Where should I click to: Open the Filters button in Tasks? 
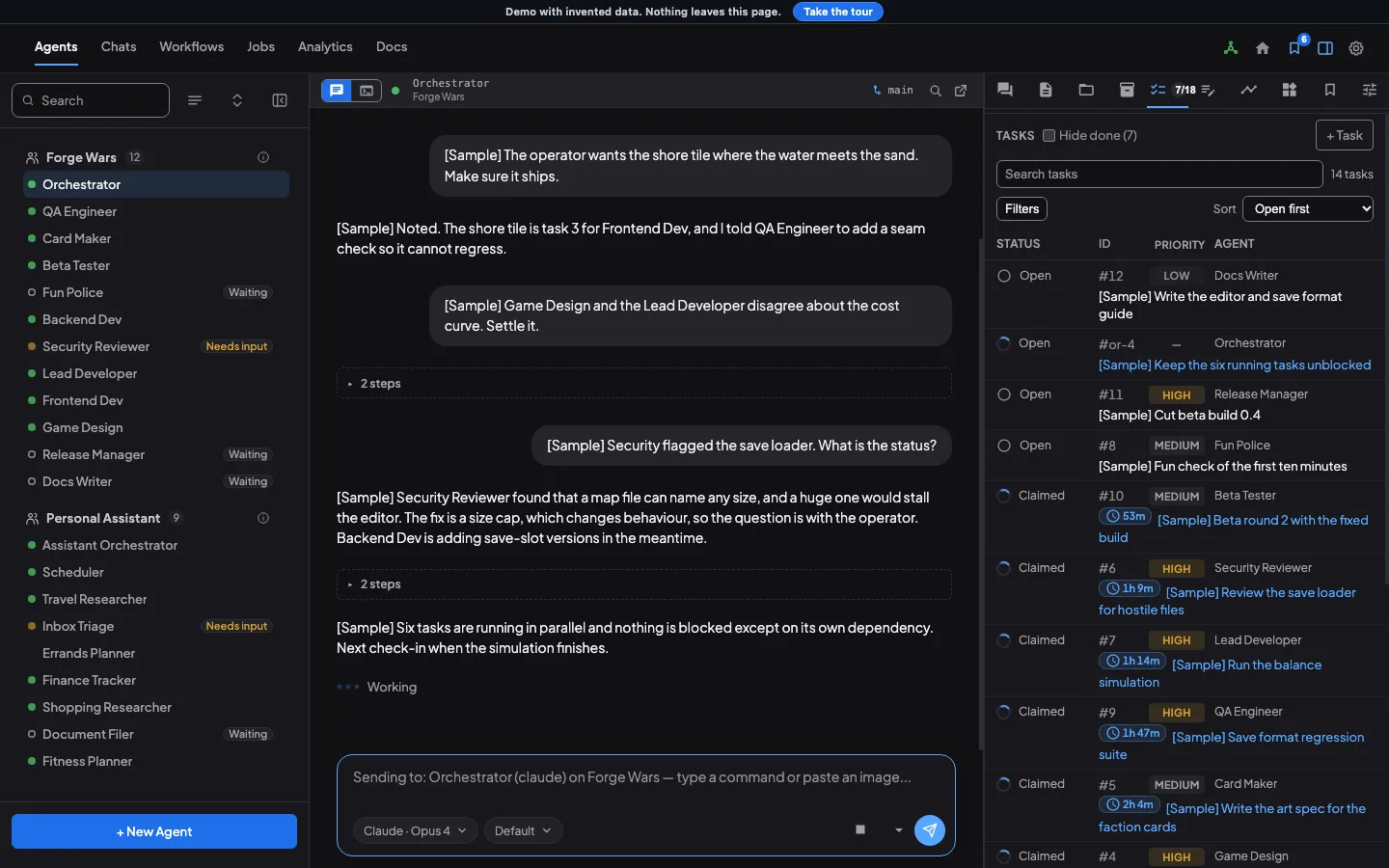tap(1021, 208)
